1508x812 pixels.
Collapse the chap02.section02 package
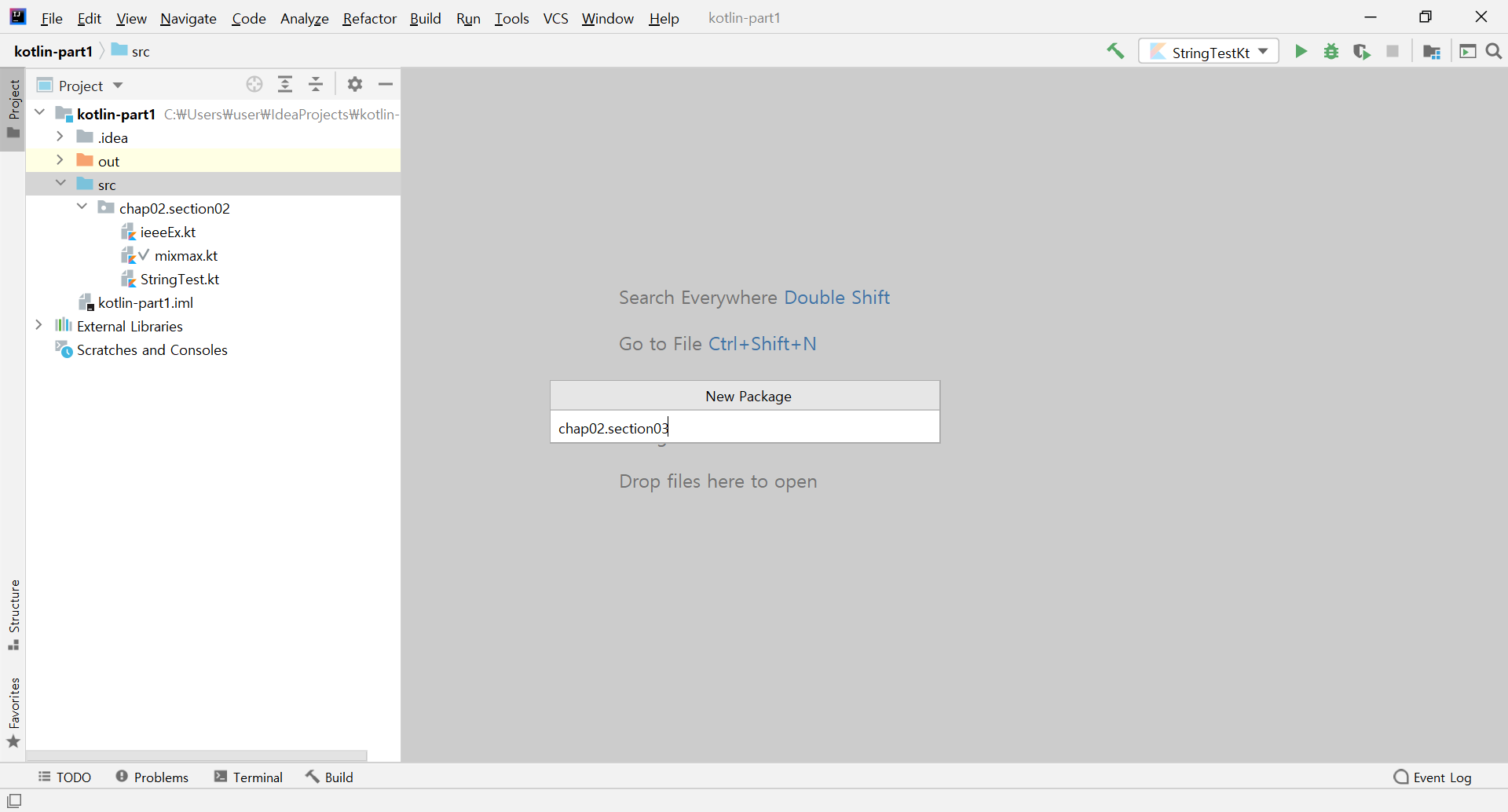(82, 208)
